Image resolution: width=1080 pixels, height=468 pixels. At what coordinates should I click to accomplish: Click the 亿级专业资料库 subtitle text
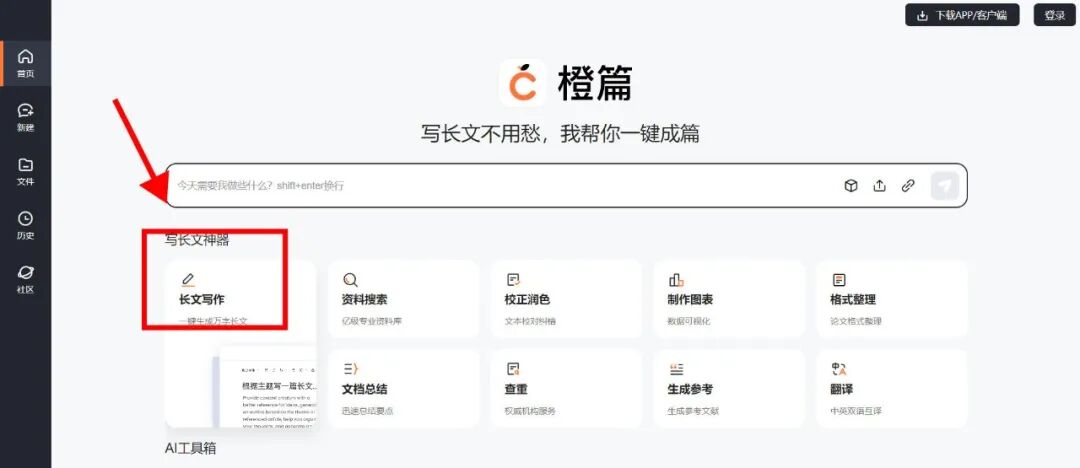point(372,321)
